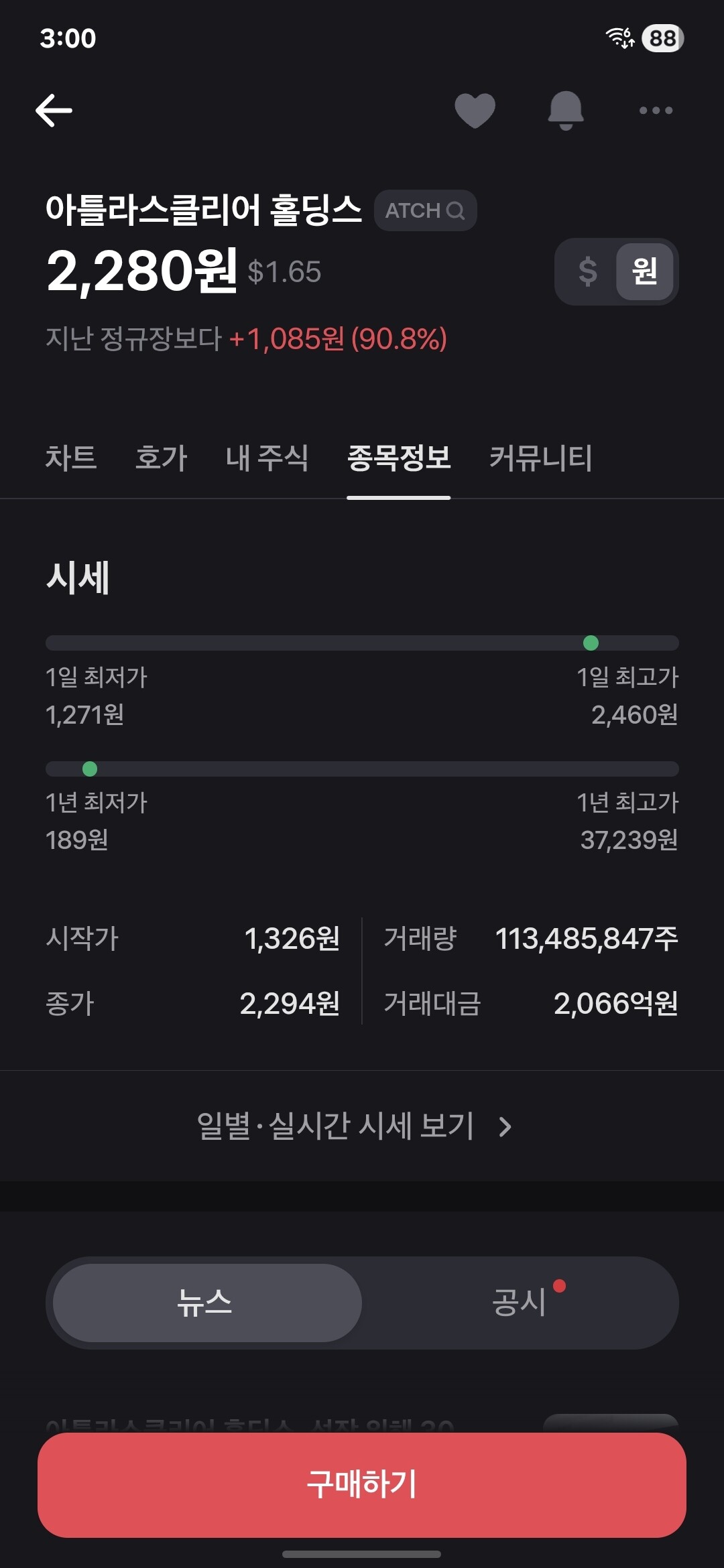Expand 일별·실시간 시세 보기 chevron
This screenshot has width=724, height=1568.
pyautogui.click(x=505, y=1127)
